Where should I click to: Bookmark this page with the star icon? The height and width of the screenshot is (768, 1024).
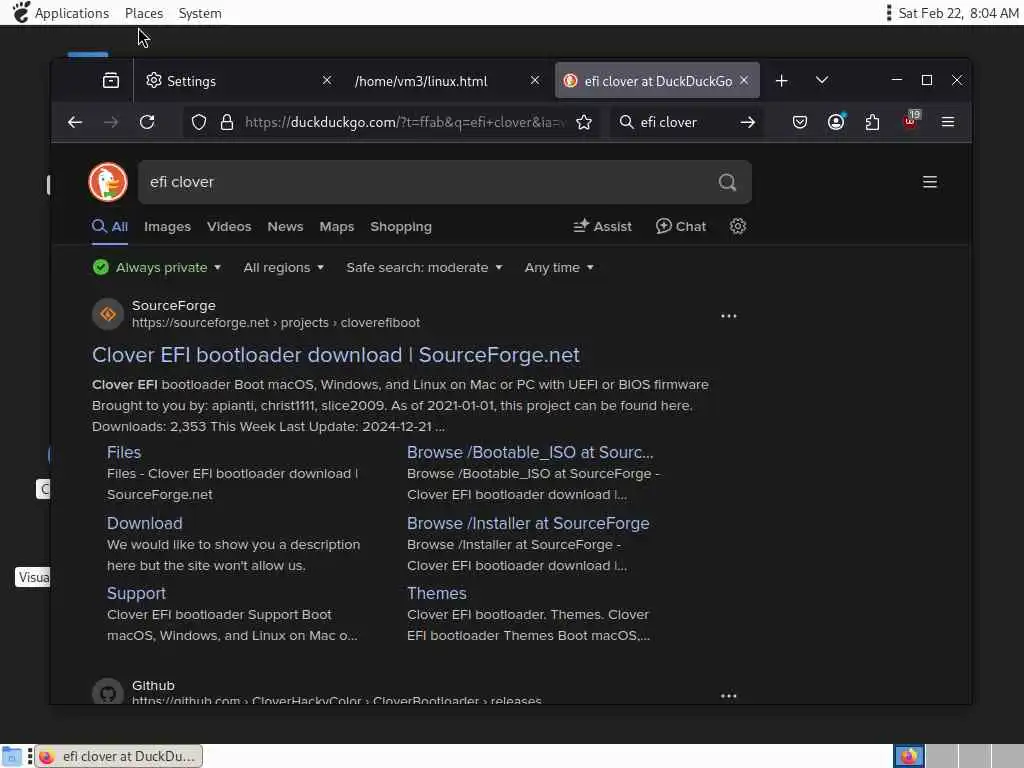point(584,122)
